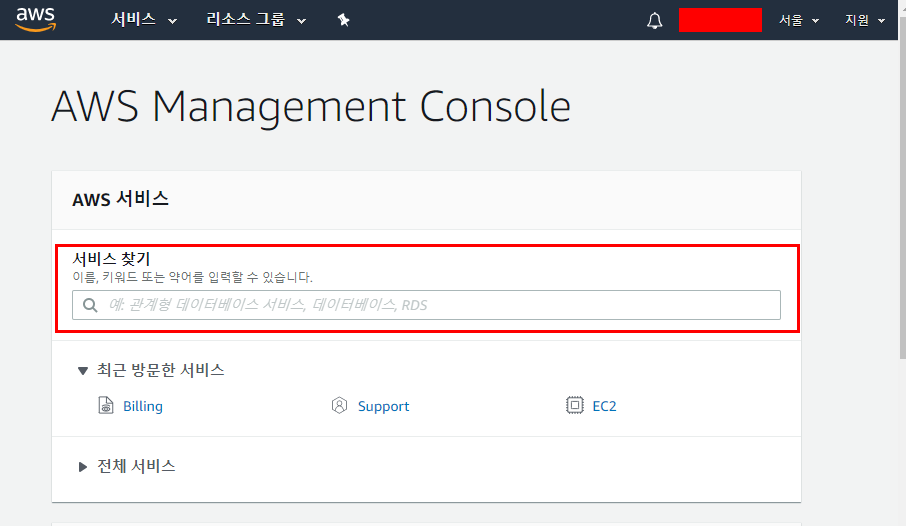Click the service search input field
Image resolution: width=906 pixels, height=526 pixels.
click(426, 305)
